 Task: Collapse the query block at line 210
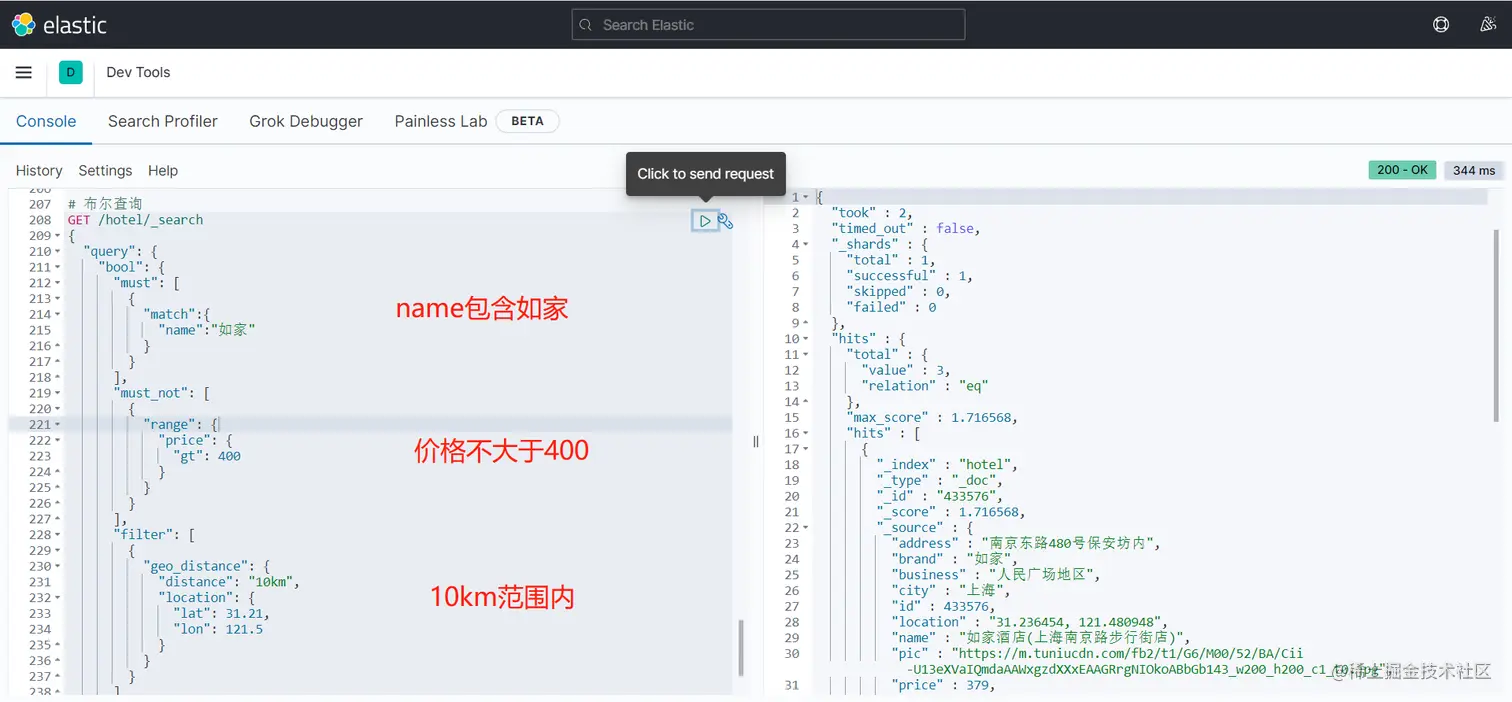tap(58, 252)
